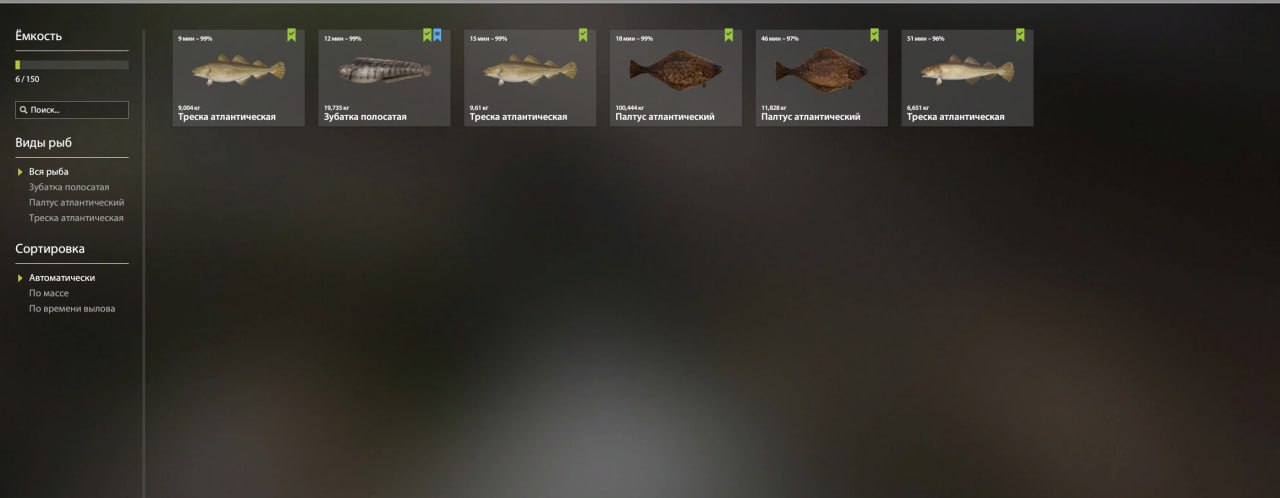Click green bookmark on 11,828 кг halibut card
The height and width of the screenshot is (498, 1280).
point(874,35)
